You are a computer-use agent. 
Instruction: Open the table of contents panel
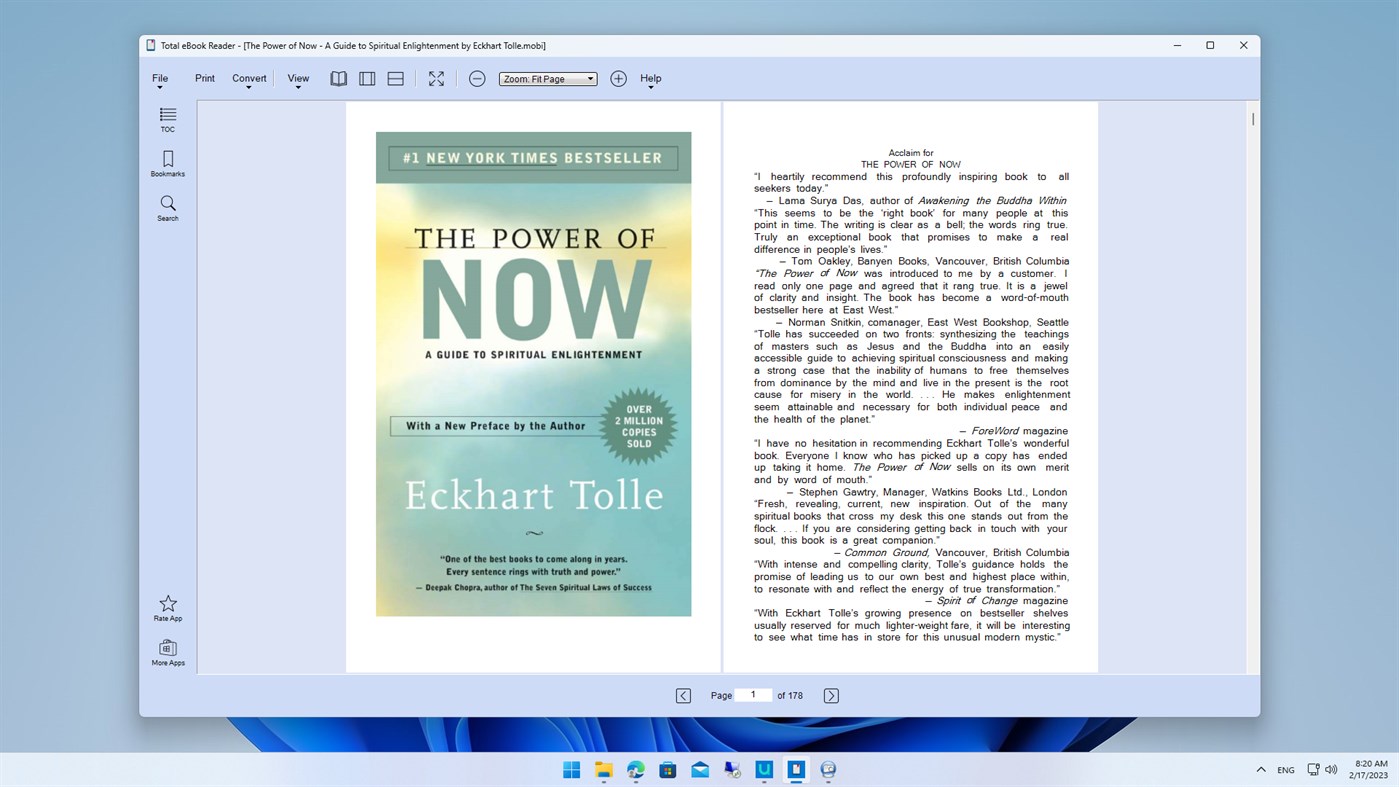tap(167, 118)
